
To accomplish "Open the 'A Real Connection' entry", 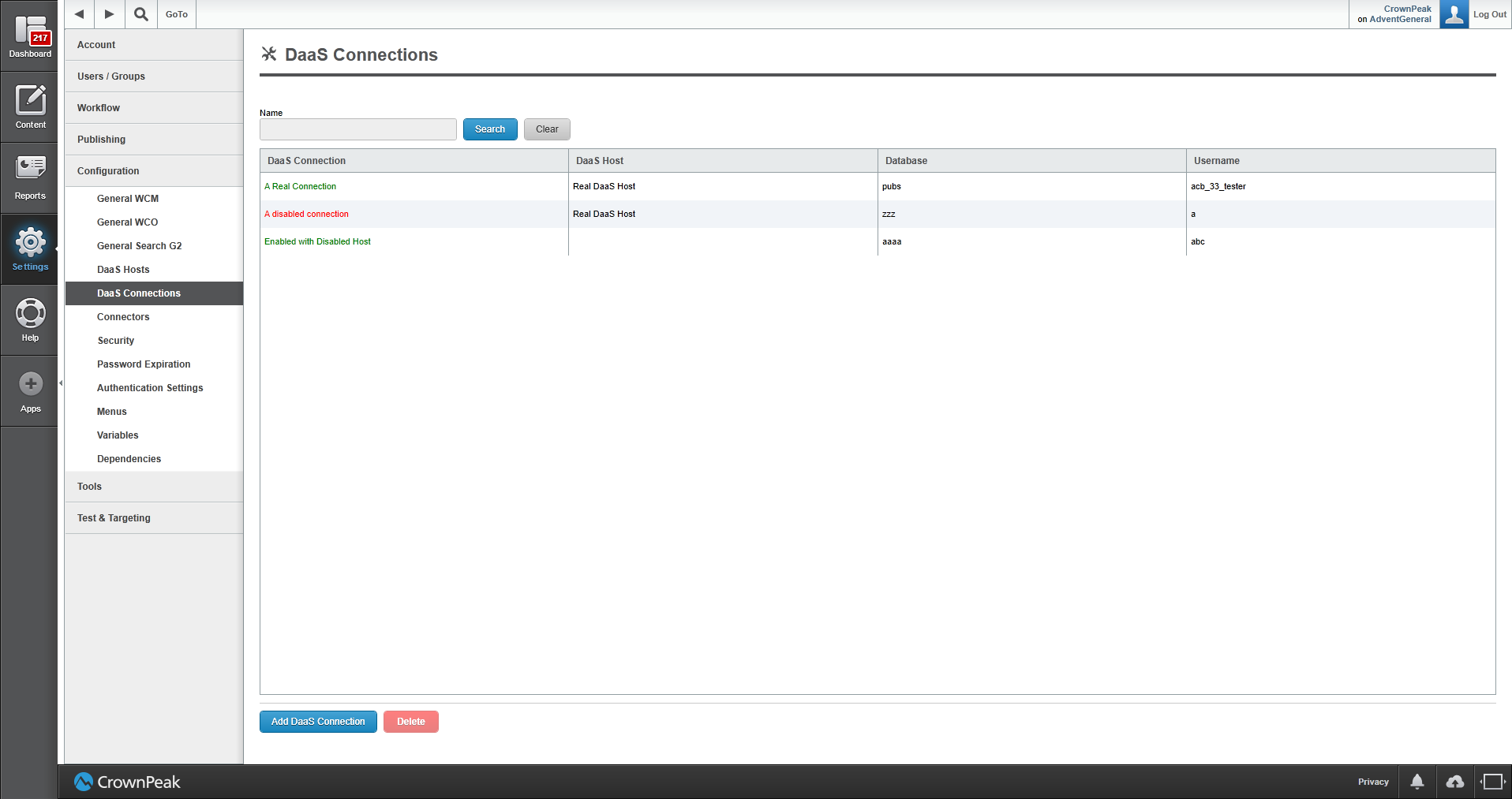I will [300, 187].
